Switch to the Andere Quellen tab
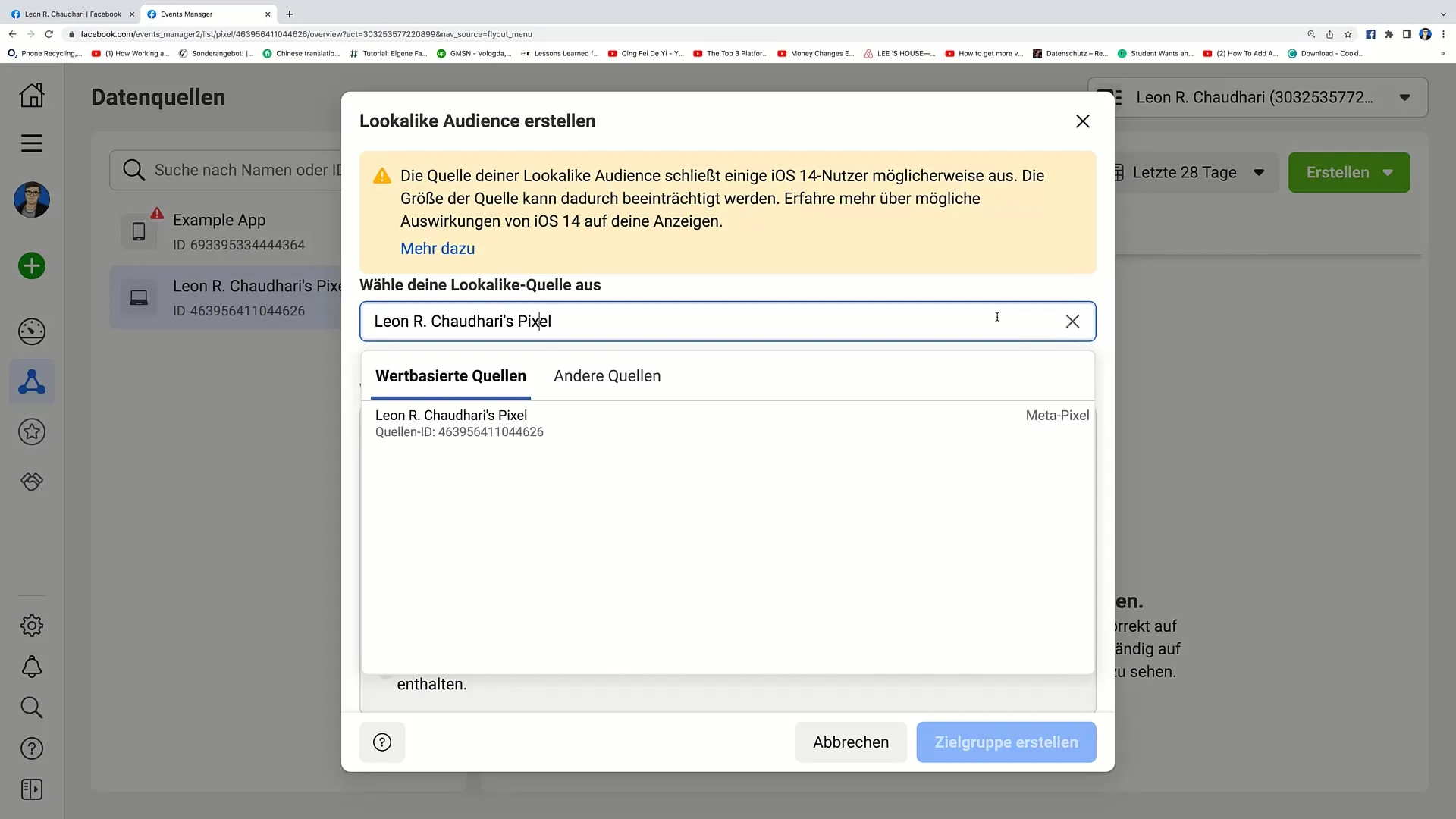Screen dimensions: 1456x819 click(x=607, y=375)
